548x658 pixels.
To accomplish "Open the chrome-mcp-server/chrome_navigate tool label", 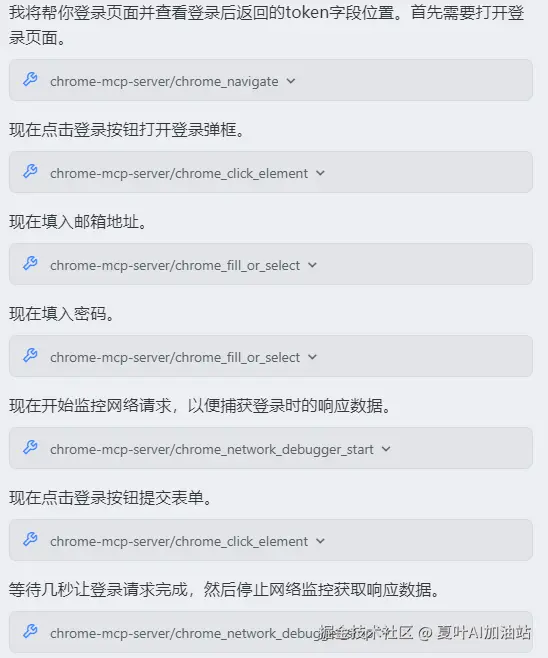I will tap(164, 81).
